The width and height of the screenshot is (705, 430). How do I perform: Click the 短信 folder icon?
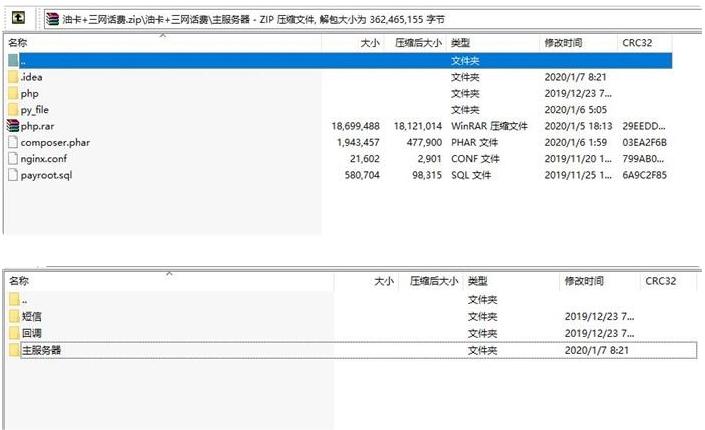tap(14, 316)
